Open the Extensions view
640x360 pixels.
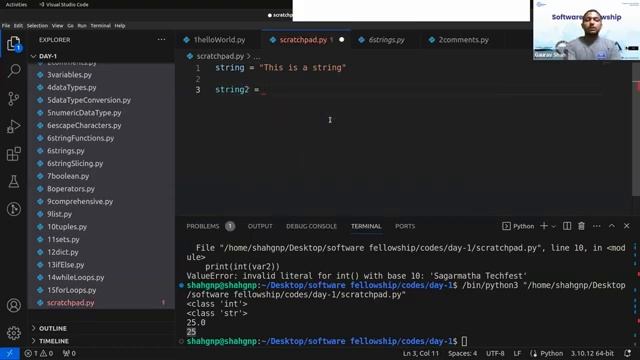(x=13, y=154)
